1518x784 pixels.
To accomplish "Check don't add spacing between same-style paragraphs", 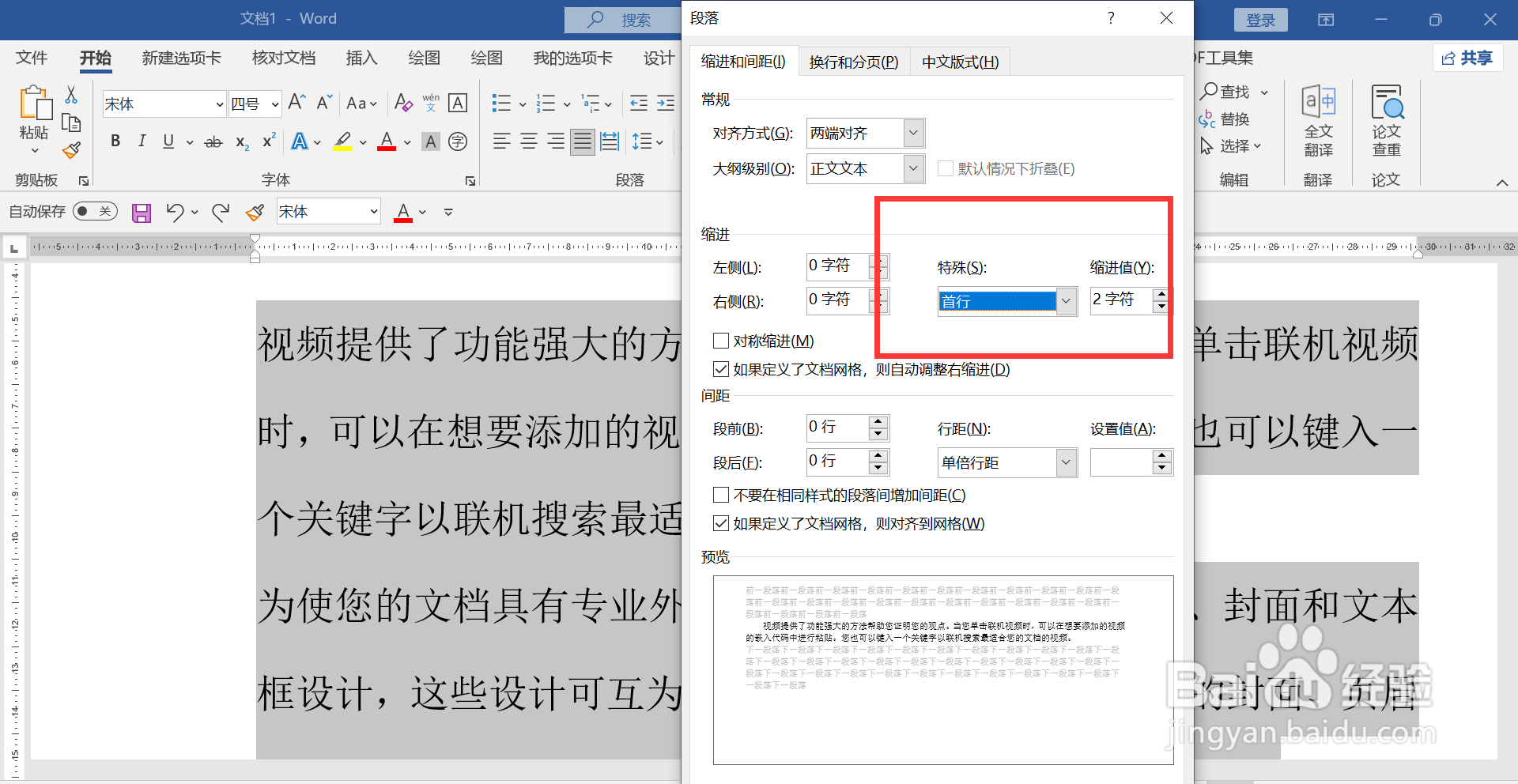I will tap(721, 495).
